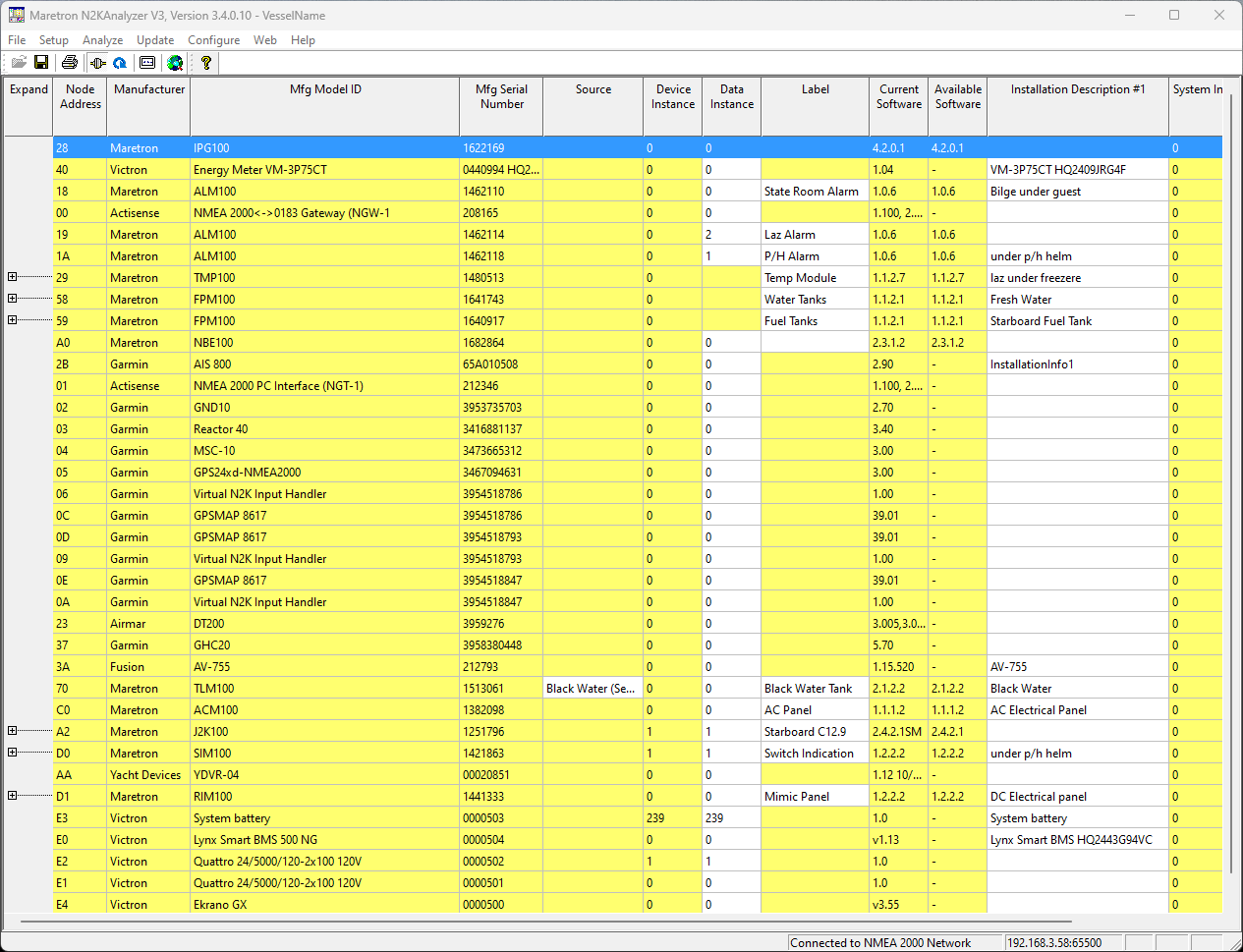Select the Reactor 40 model cell
1243x952 pixels.
[x=325, y=429]
